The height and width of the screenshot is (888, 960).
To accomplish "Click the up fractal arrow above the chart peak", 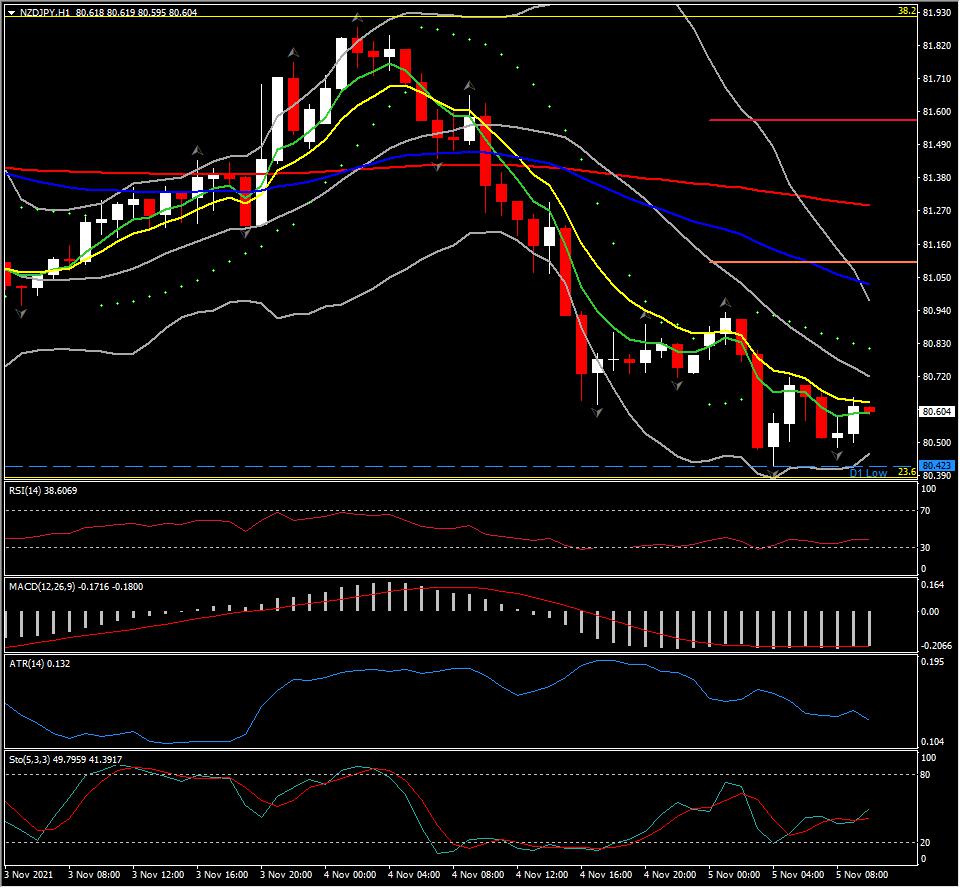I will pyautogui.click(x=357, y=18).
